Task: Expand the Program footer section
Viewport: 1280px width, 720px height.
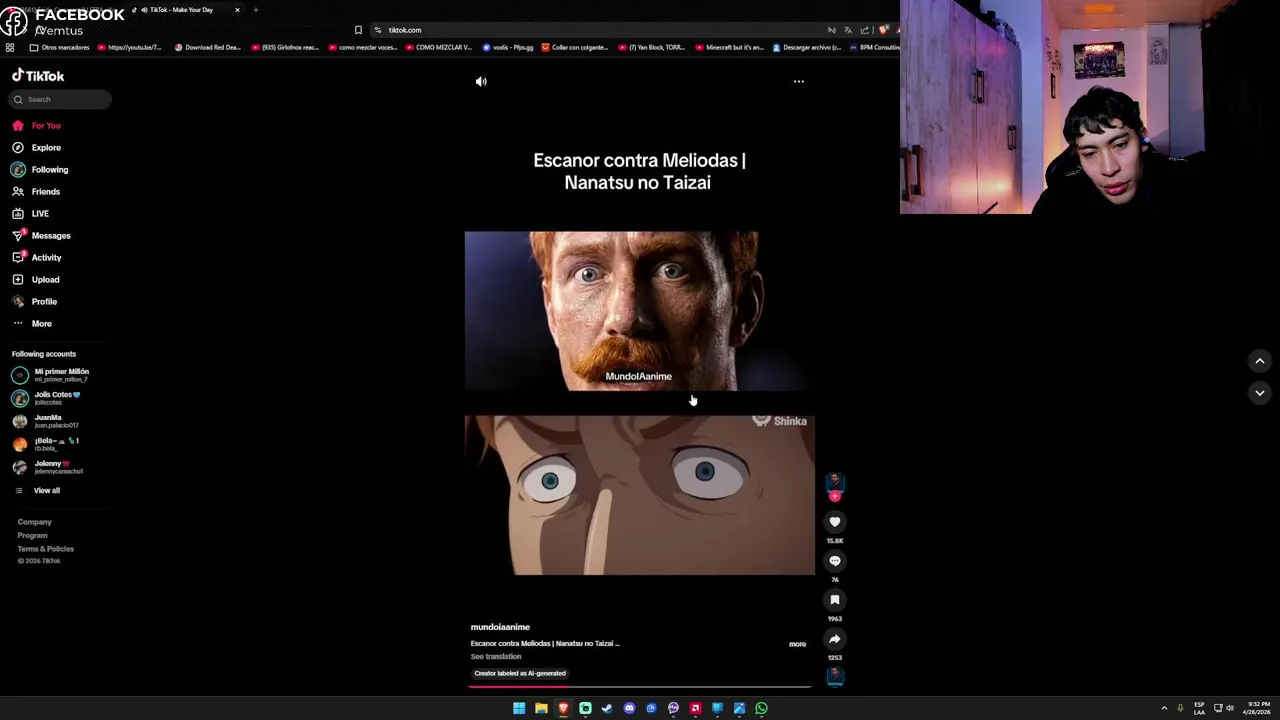Action: pyautogui.click(x=32, y=536)
